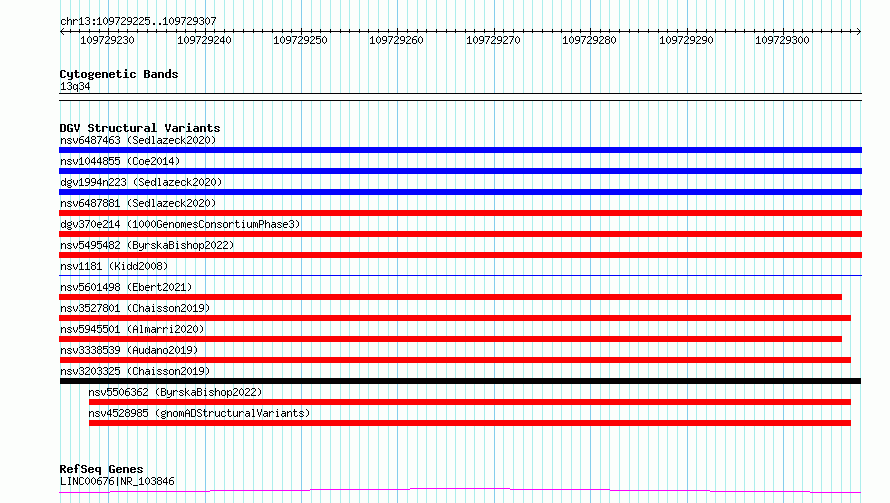Select the black bar under nsv3203325
The height and width of the screenshot is (503, 890).
[460, 381]
